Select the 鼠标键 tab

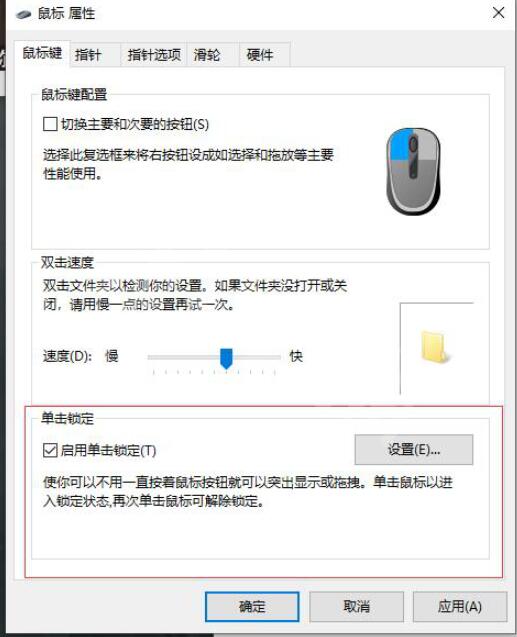pos(42,53)
